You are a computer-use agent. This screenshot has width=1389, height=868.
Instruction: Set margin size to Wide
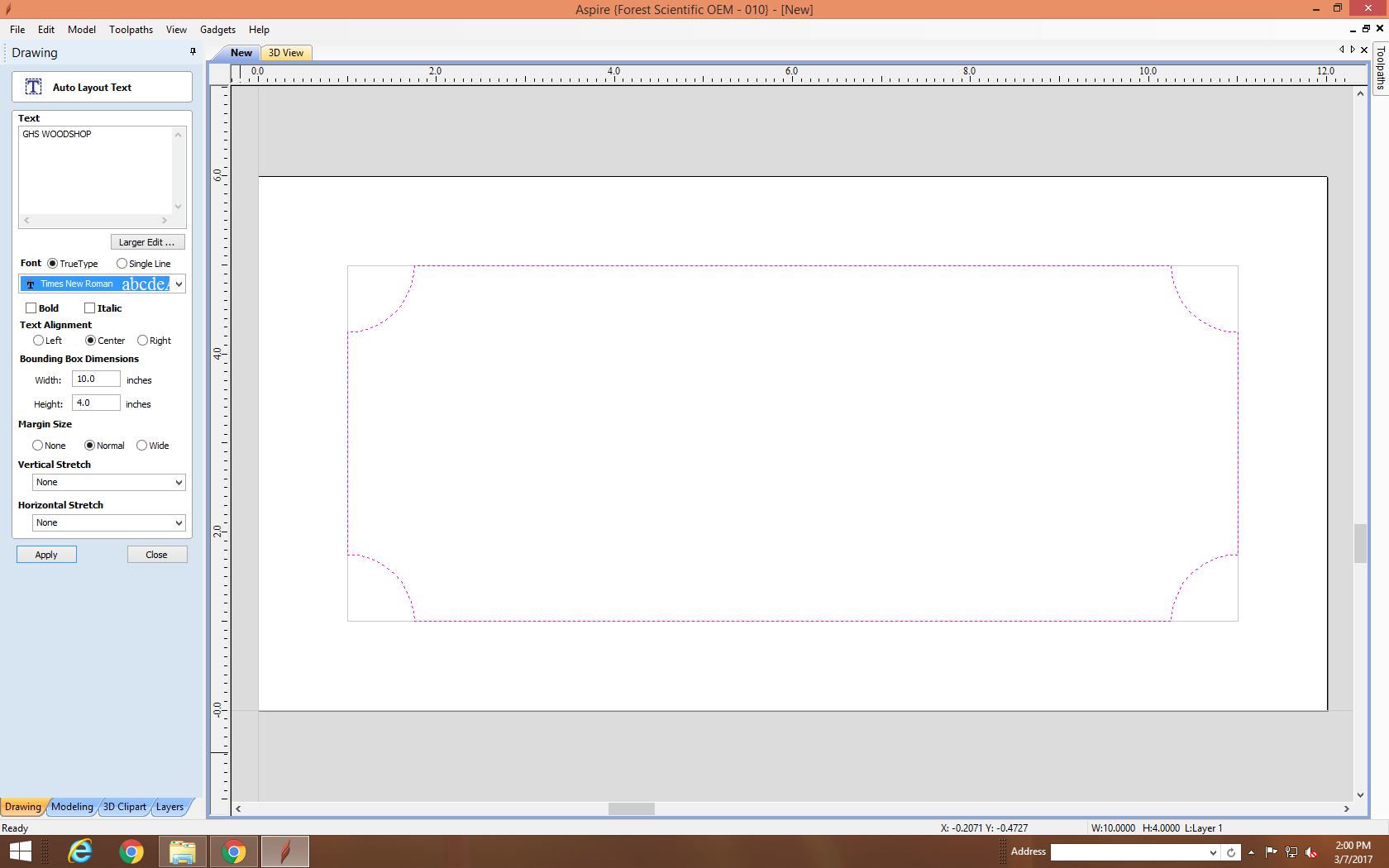pyautogui.click(x=141, y=446)
